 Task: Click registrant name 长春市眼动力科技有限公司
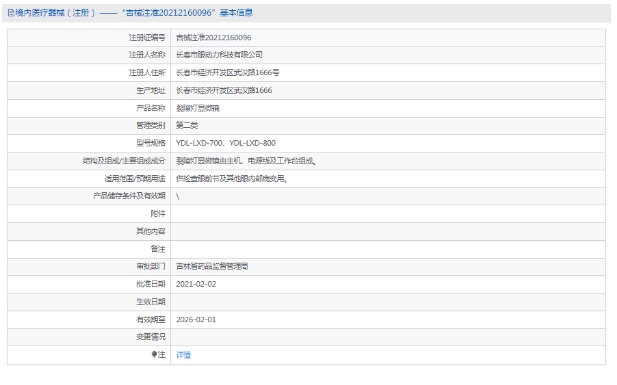click(219, 55)
